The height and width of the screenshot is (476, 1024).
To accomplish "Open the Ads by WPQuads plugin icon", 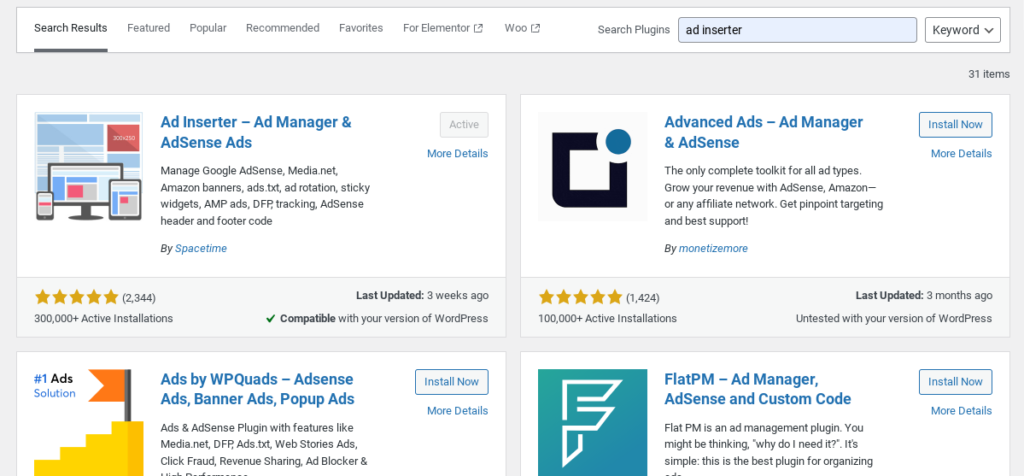I will click(x=89, y=422).
